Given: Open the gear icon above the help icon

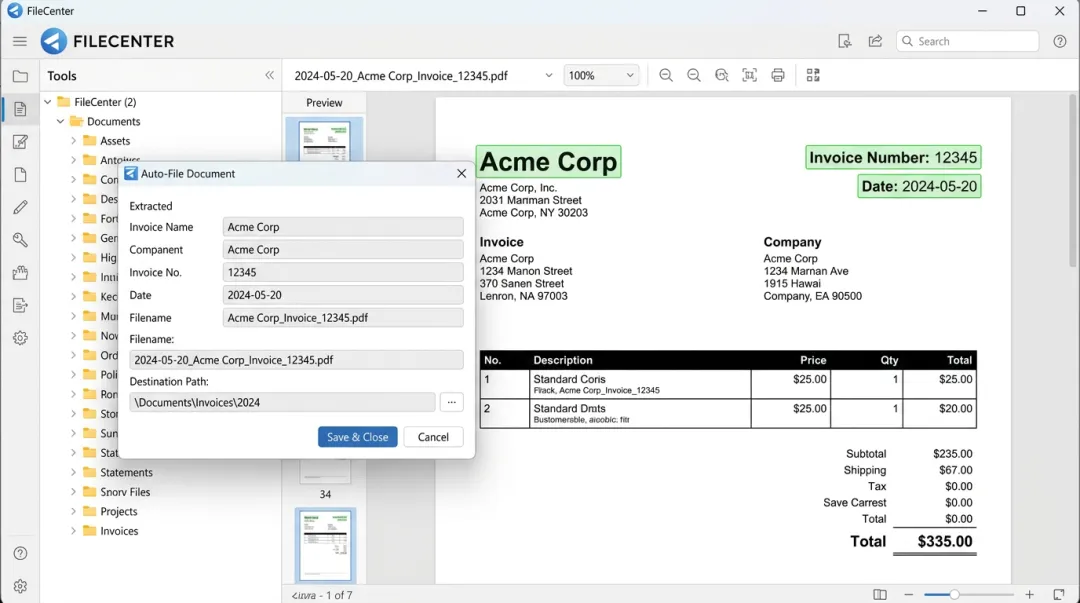Looking at the screenshot, I should click(20, 338).
